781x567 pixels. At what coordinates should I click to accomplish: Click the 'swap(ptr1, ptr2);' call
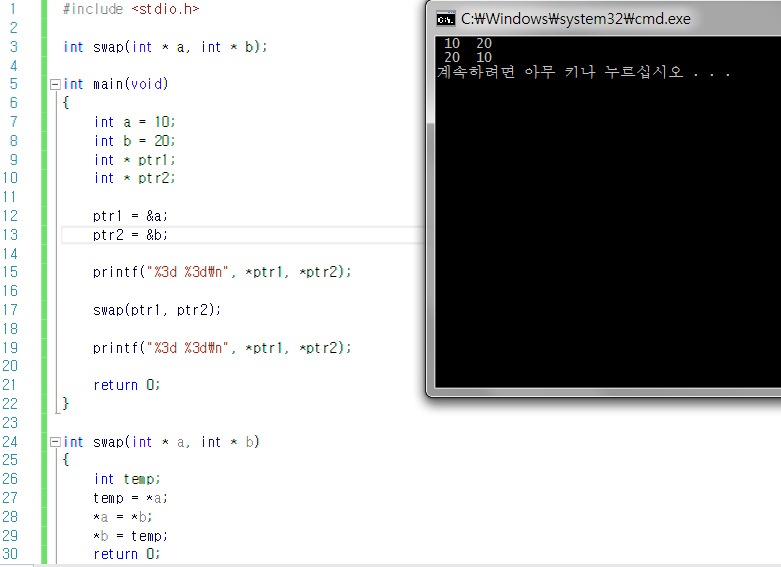pos(157,310)
